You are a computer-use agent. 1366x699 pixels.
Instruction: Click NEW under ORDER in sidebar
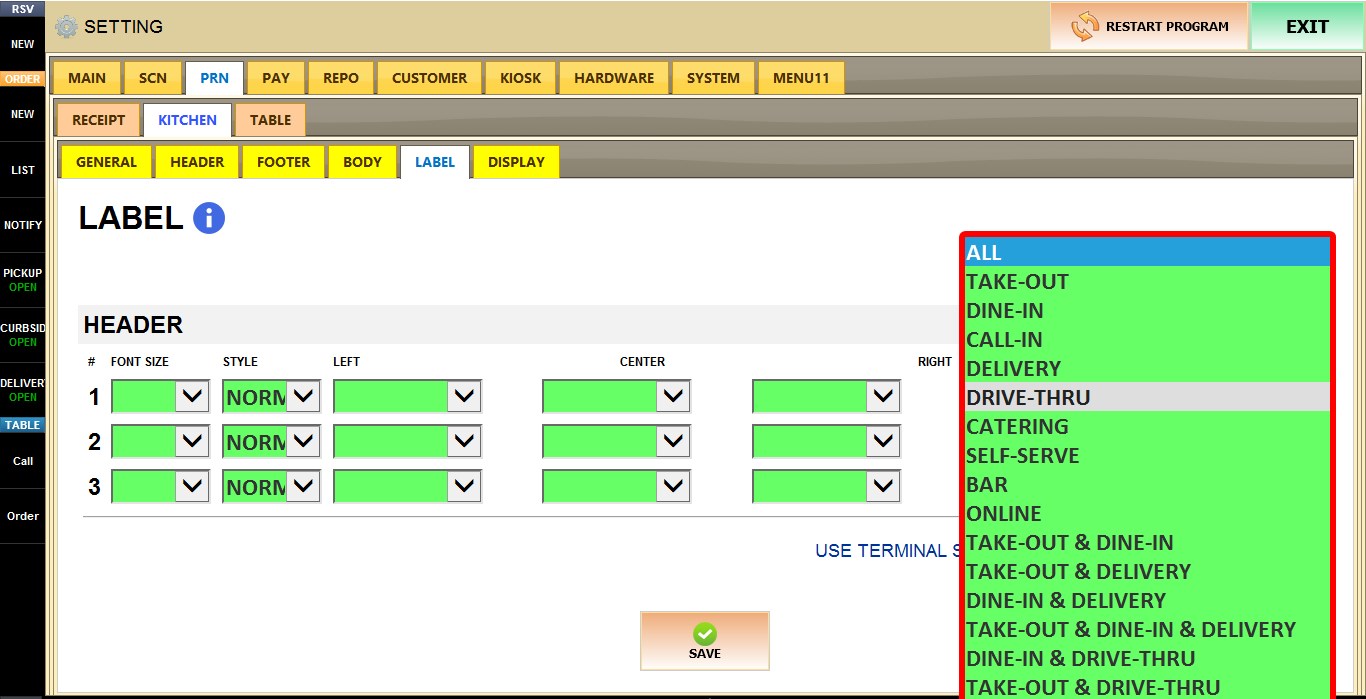tap(22, 114)
